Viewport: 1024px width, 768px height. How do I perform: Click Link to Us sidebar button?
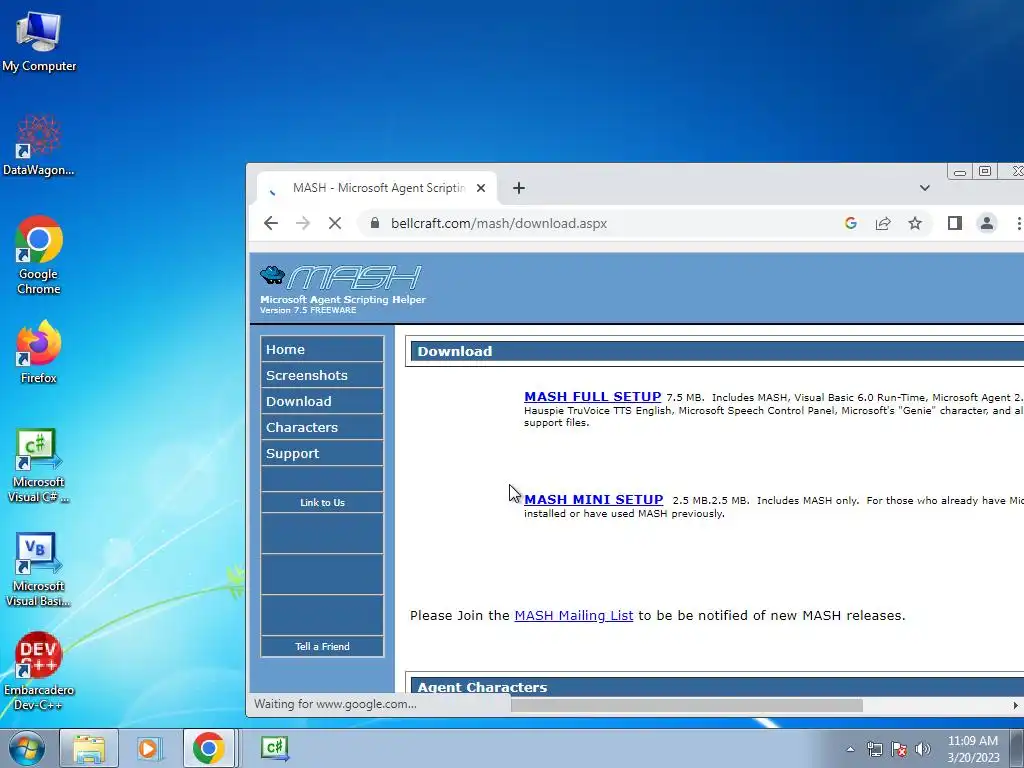[x=322, y=502]
